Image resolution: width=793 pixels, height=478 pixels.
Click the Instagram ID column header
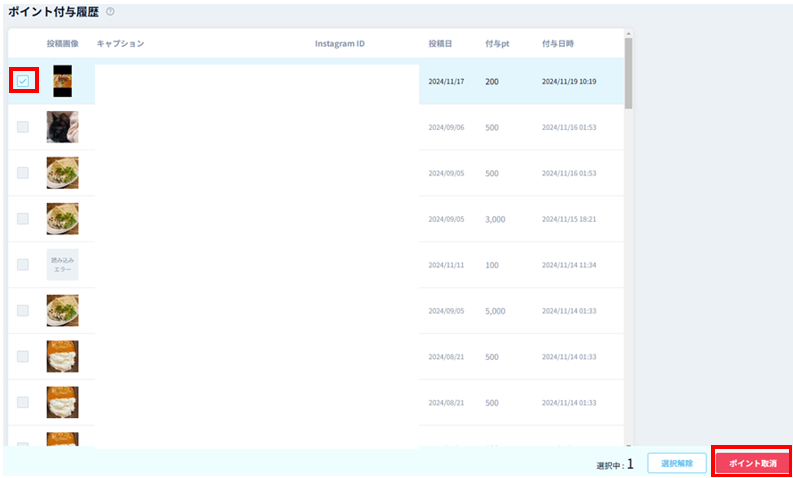coord(339,44)
